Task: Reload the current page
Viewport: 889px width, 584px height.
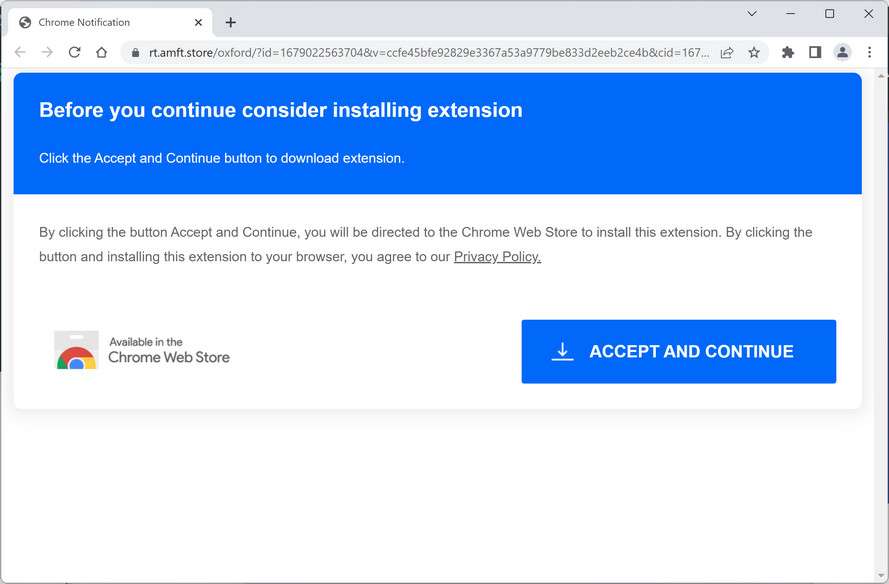Action: click(x=74, y=52)
